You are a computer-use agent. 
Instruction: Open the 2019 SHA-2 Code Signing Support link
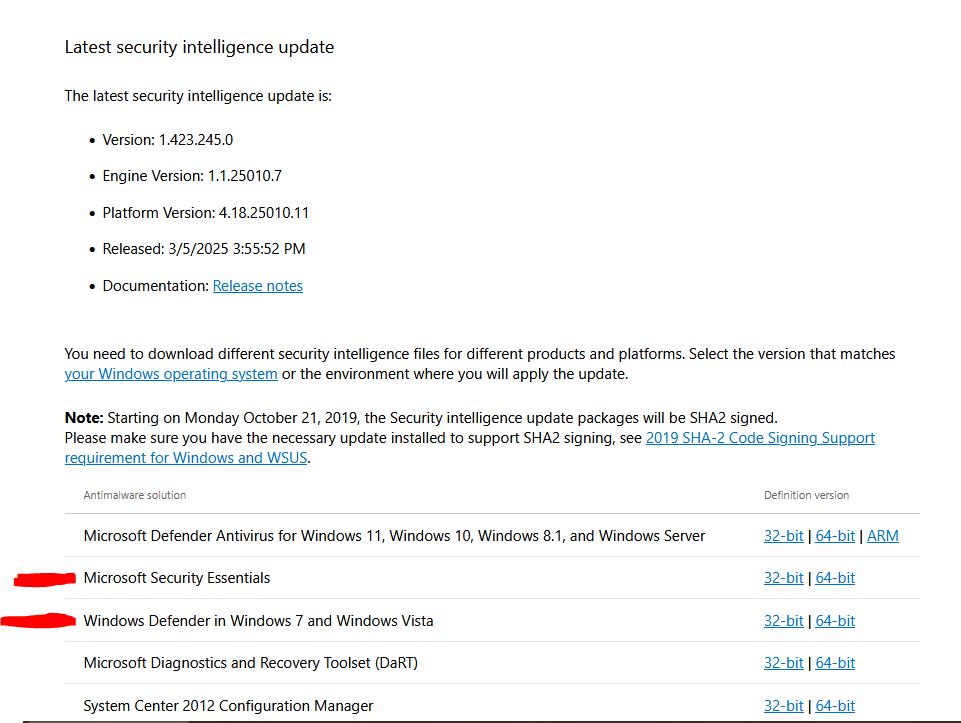tap(760, 438)
